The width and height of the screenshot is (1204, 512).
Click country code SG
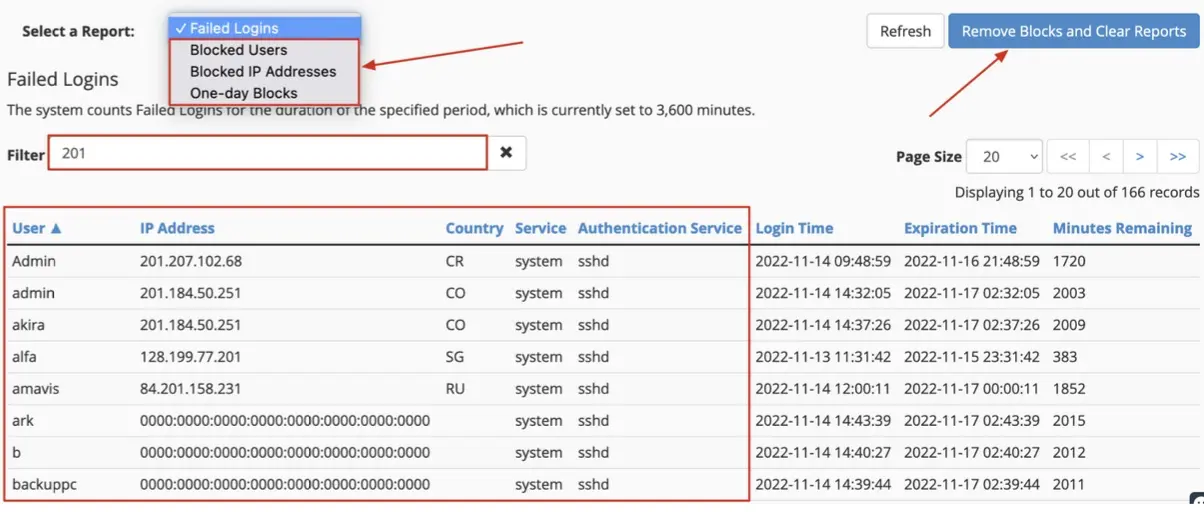(x=456, y=357)
